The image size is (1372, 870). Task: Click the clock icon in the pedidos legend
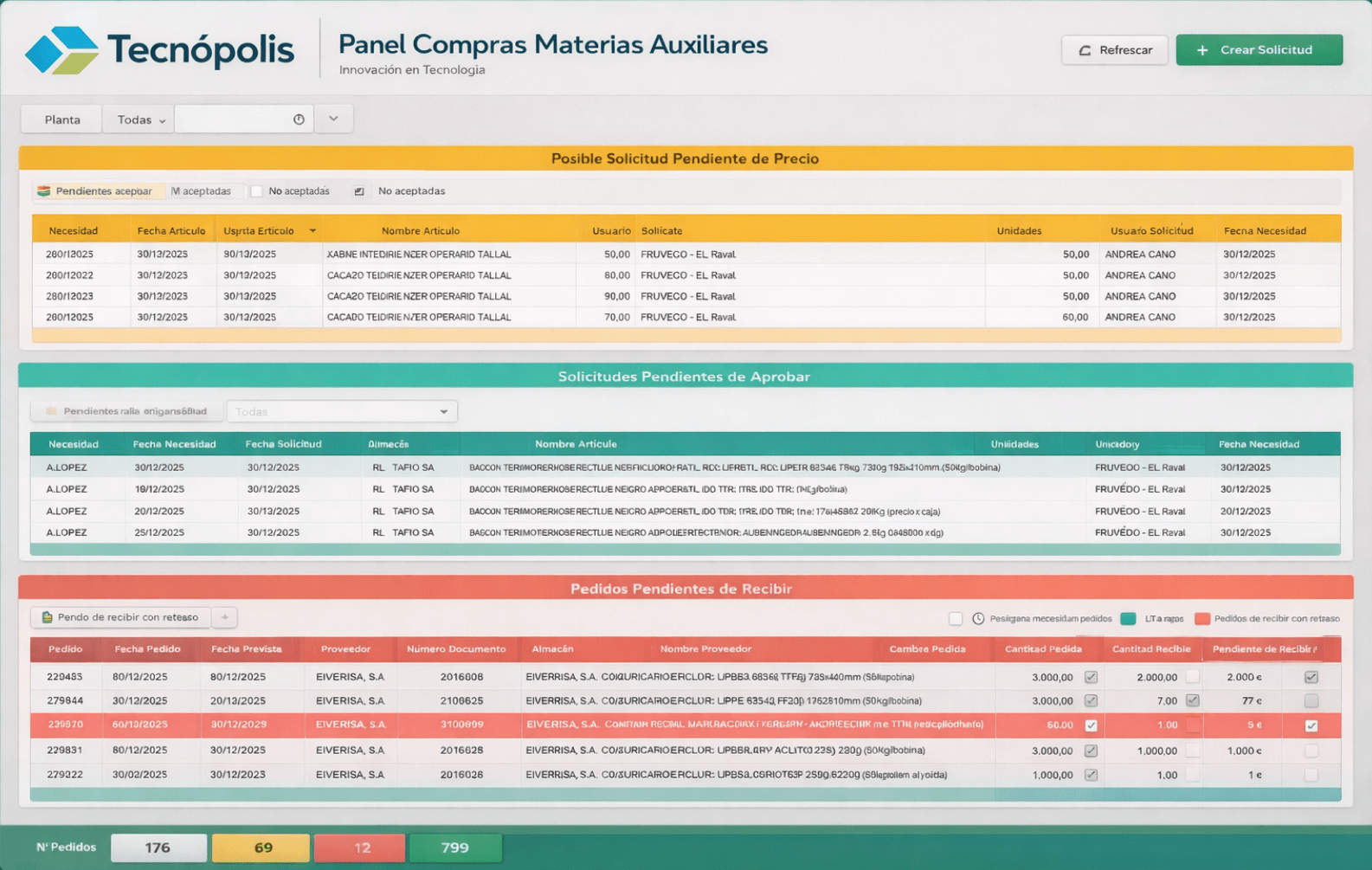click(978, 619)
